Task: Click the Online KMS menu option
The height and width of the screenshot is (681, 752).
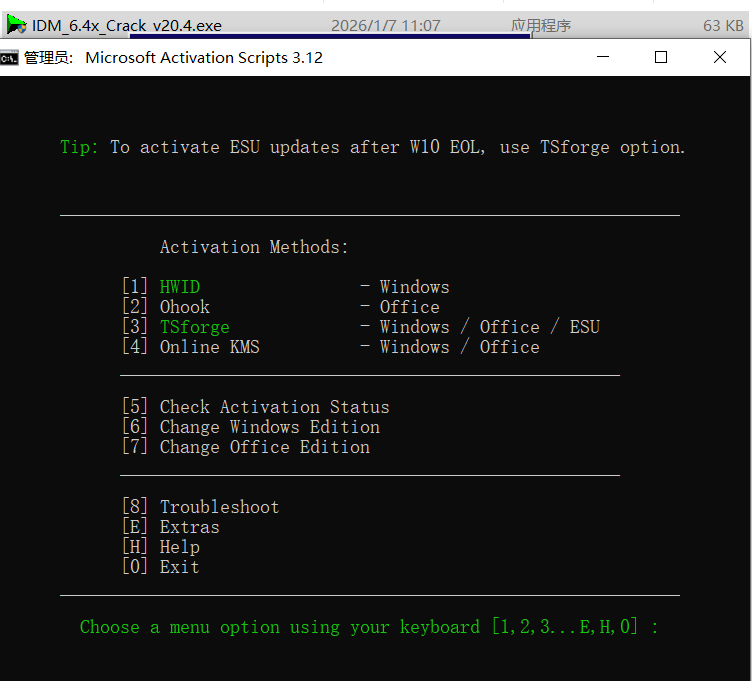Action: pos(210,347)
